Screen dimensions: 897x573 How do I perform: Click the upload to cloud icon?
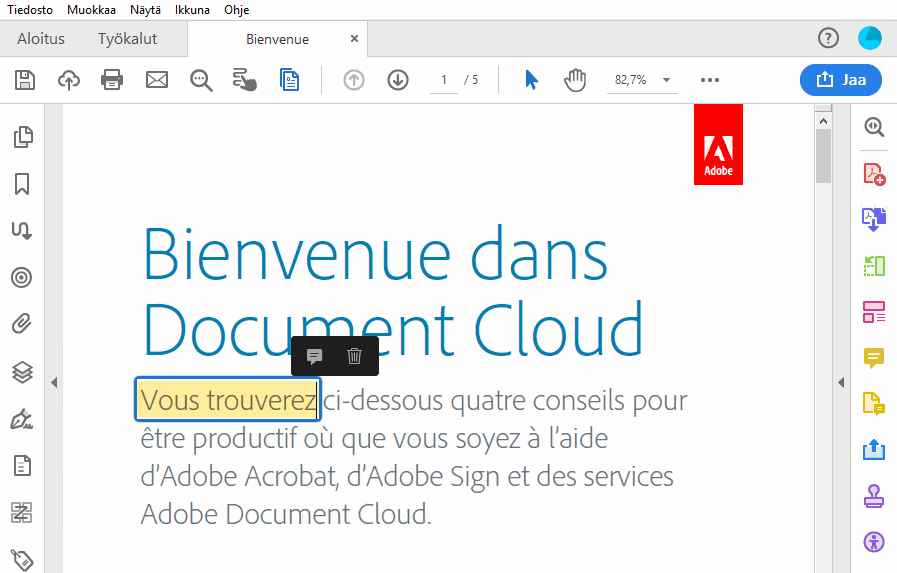pos(68,80)
